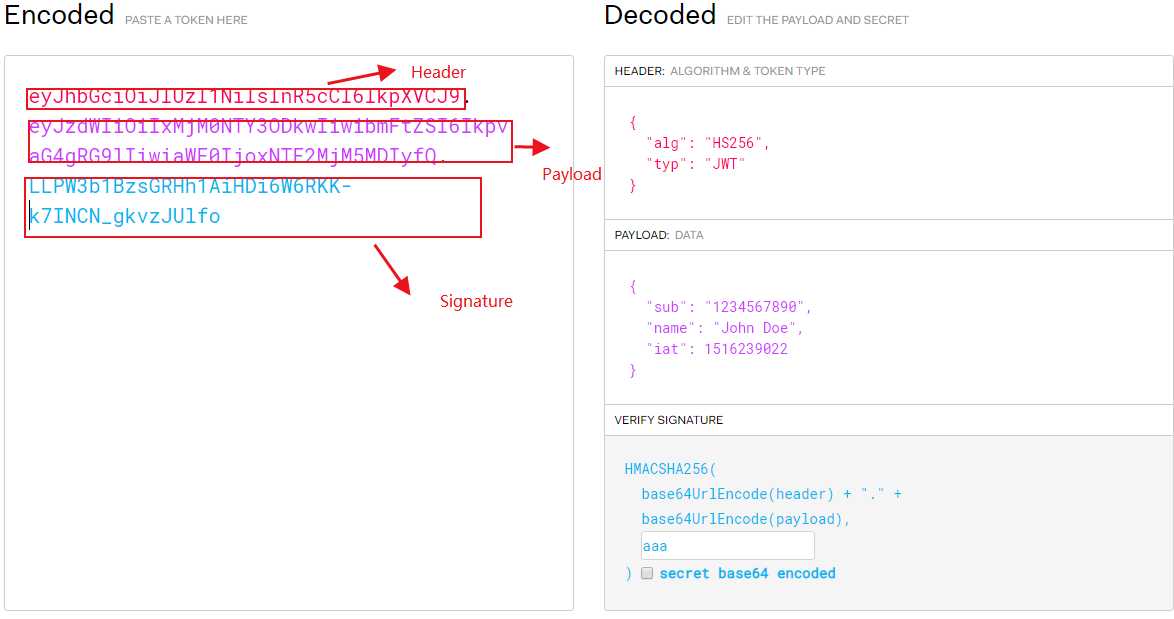The image size is (1174, 619).
Task: Click the red header segment of the encoded token
Action: 246,98
